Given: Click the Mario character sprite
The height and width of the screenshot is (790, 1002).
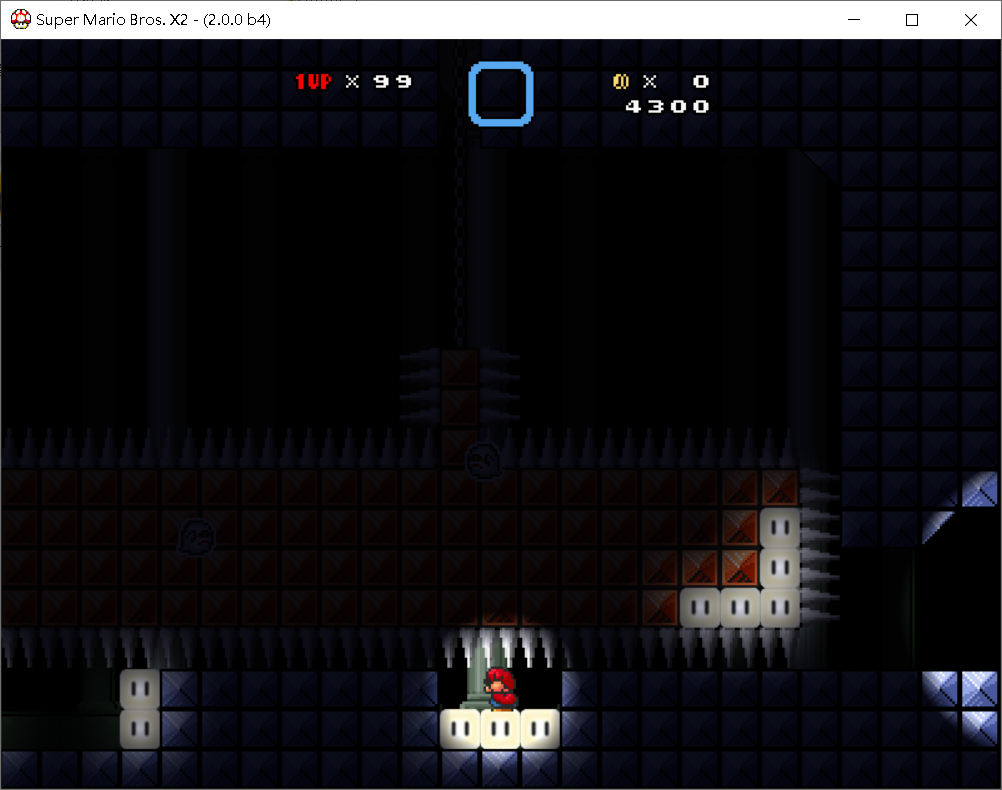Looking at the screenshot, I should pos(500,689).
